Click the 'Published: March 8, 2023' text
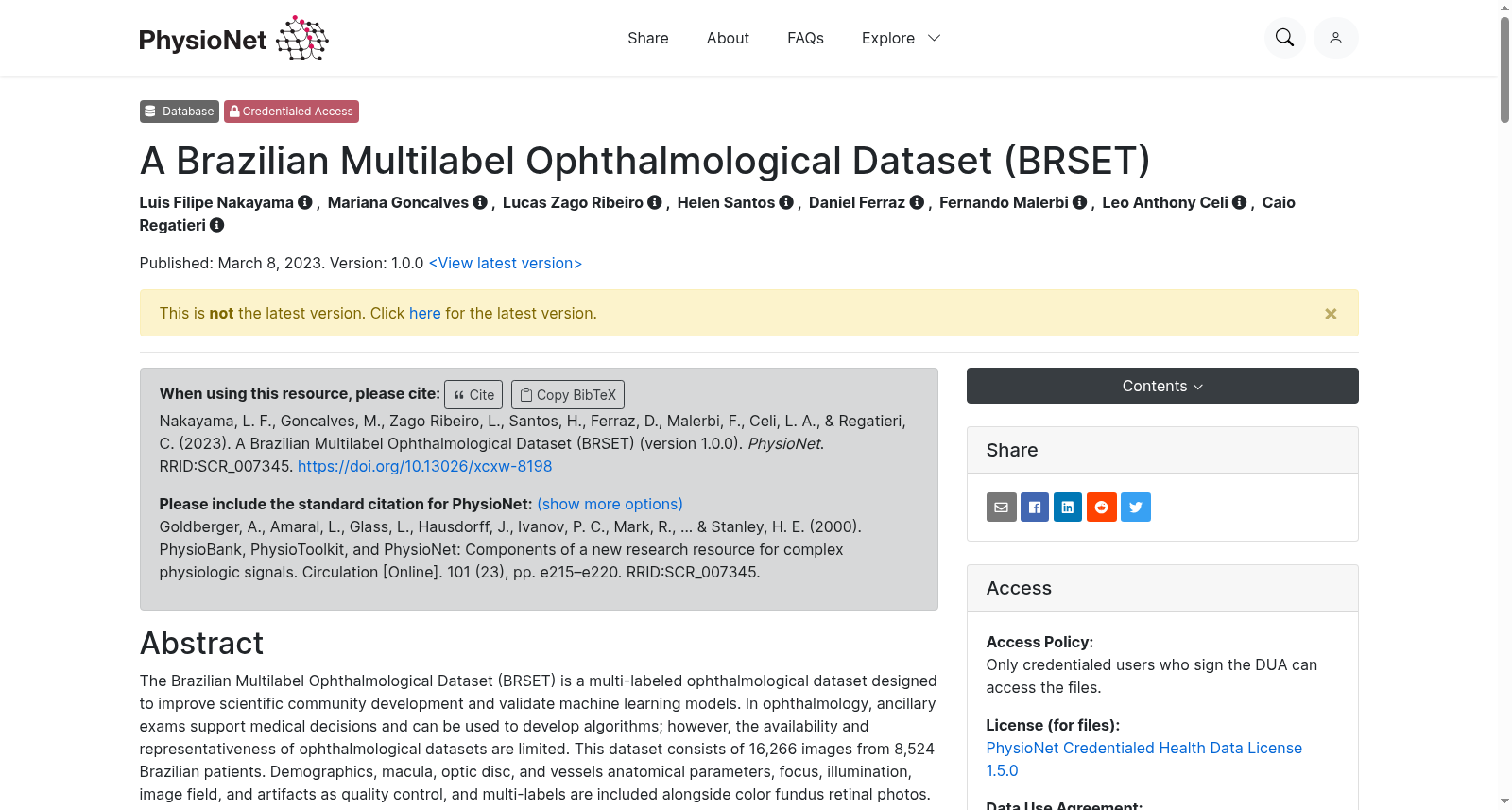The image size is (1512, 810). (x=232, y=263)
